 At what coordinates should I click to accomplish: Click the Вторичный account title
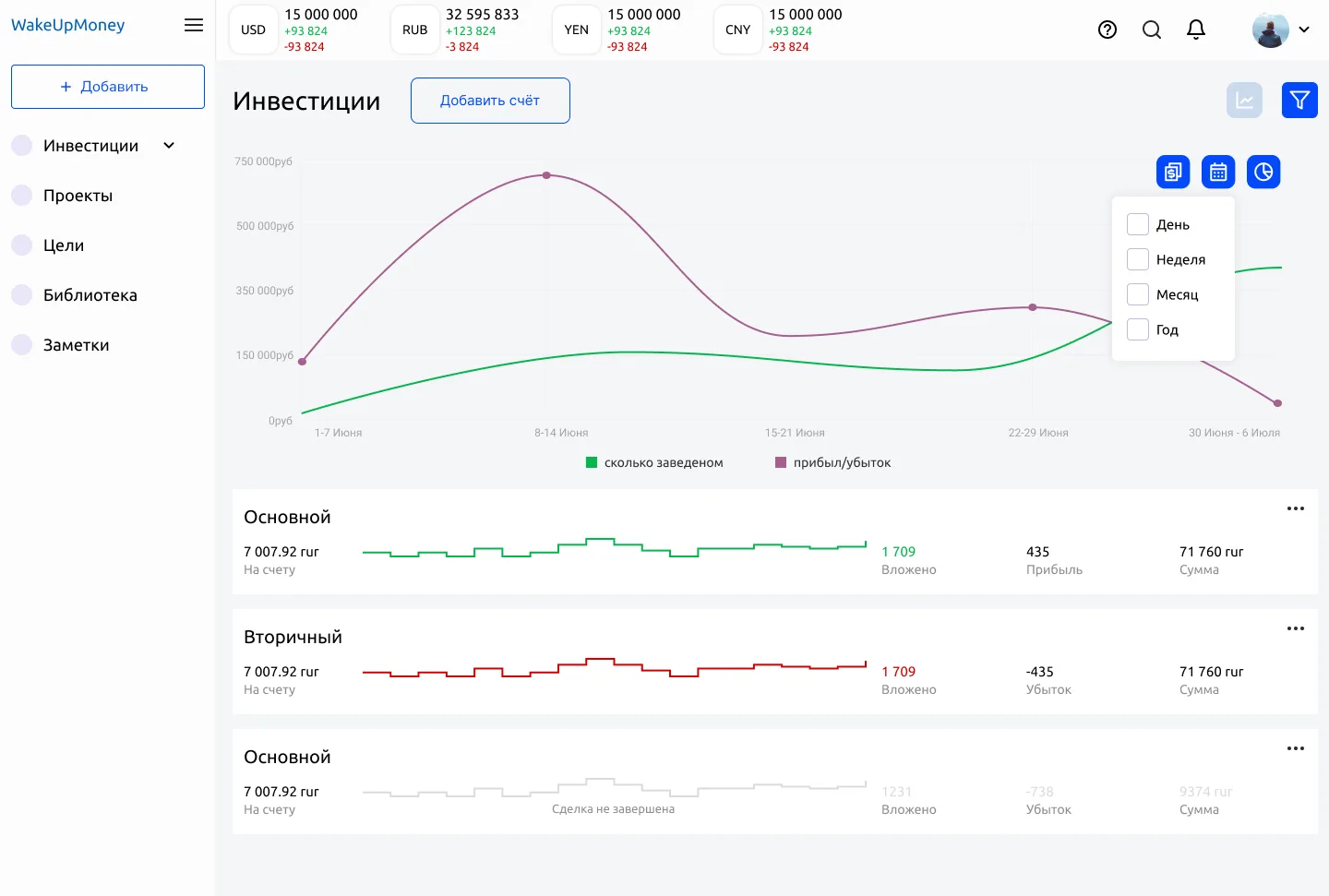coord(293,637)
